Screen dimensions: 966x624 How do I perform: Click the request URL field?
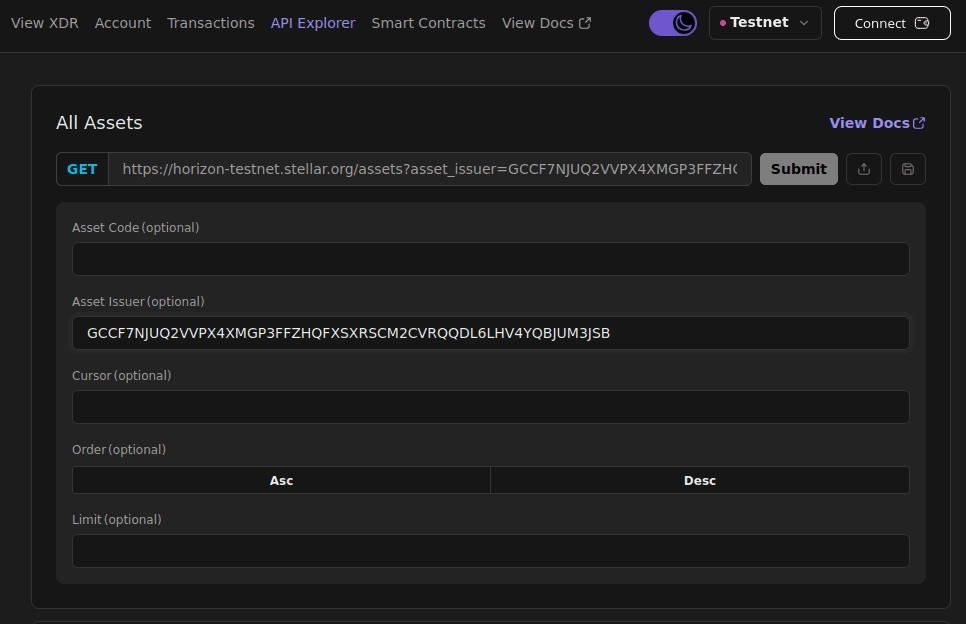pos(430,169)
